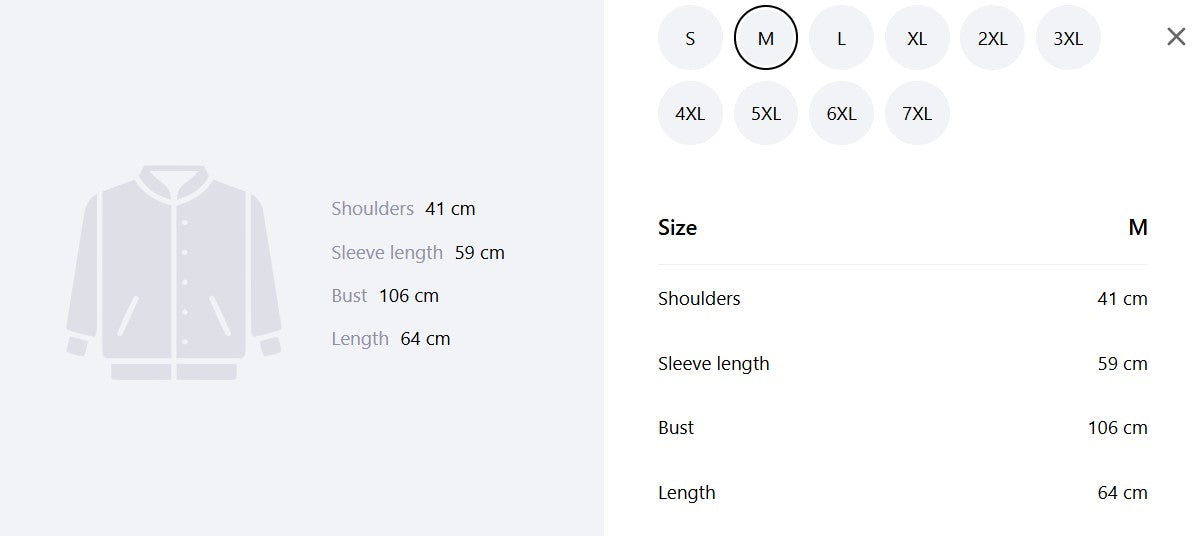This screenshot has height=536, width=1201.
Task: Click Sleeve length label beside jacket diagram
Action: click(387, 253)
